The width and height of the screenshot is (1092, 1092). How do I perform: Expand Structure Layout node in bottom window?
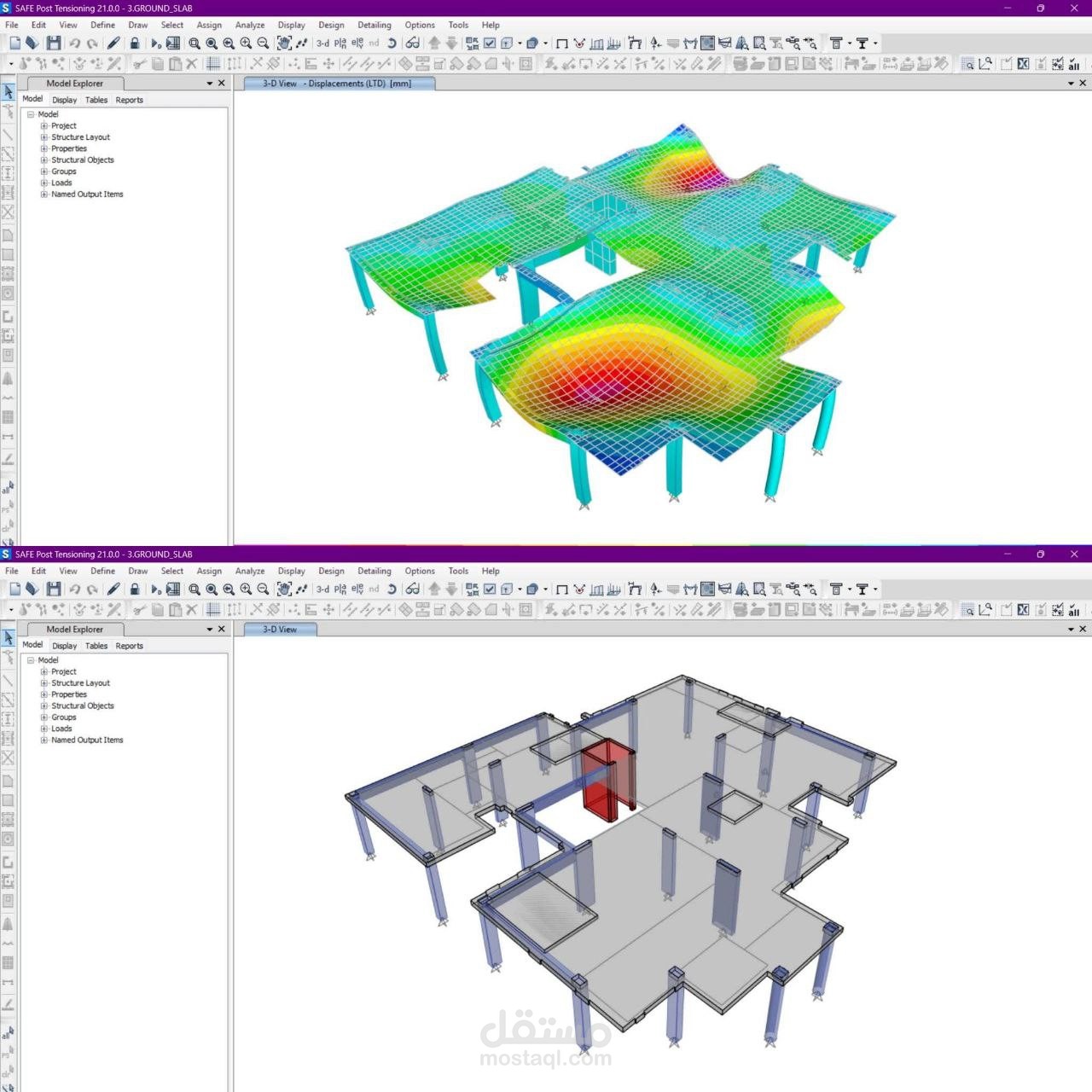tap(44, 683)
